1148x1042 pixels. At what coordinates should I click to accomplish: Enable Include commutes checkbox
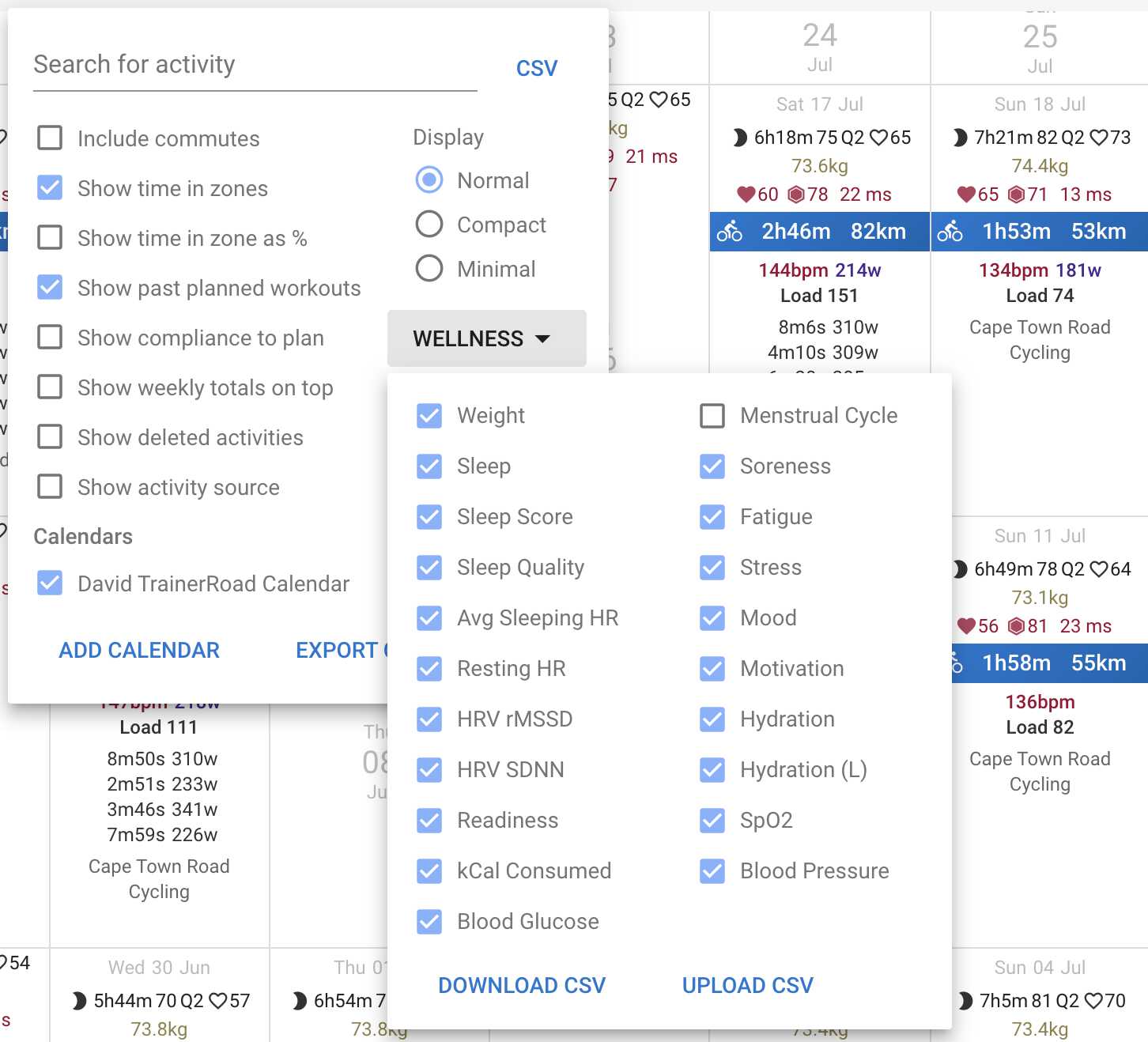tap(51, 138)
